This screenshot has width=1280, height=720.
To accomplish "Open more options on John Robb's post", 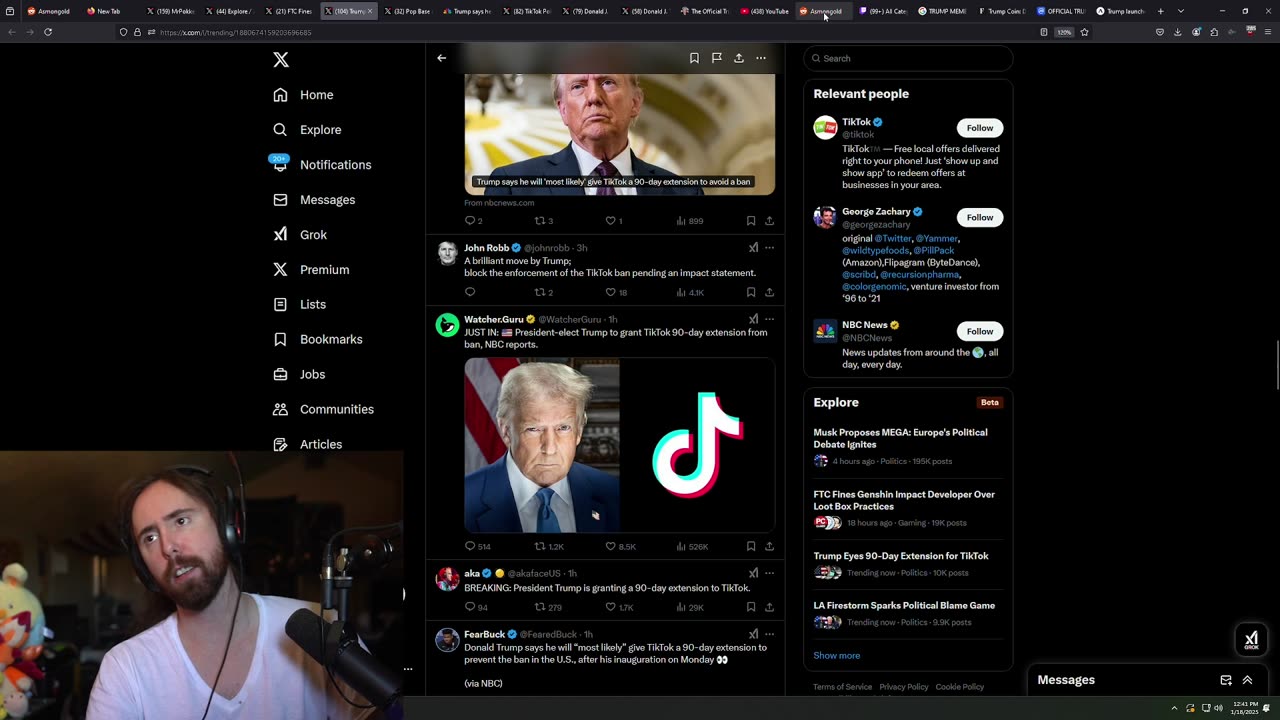I will pos(769,247).
